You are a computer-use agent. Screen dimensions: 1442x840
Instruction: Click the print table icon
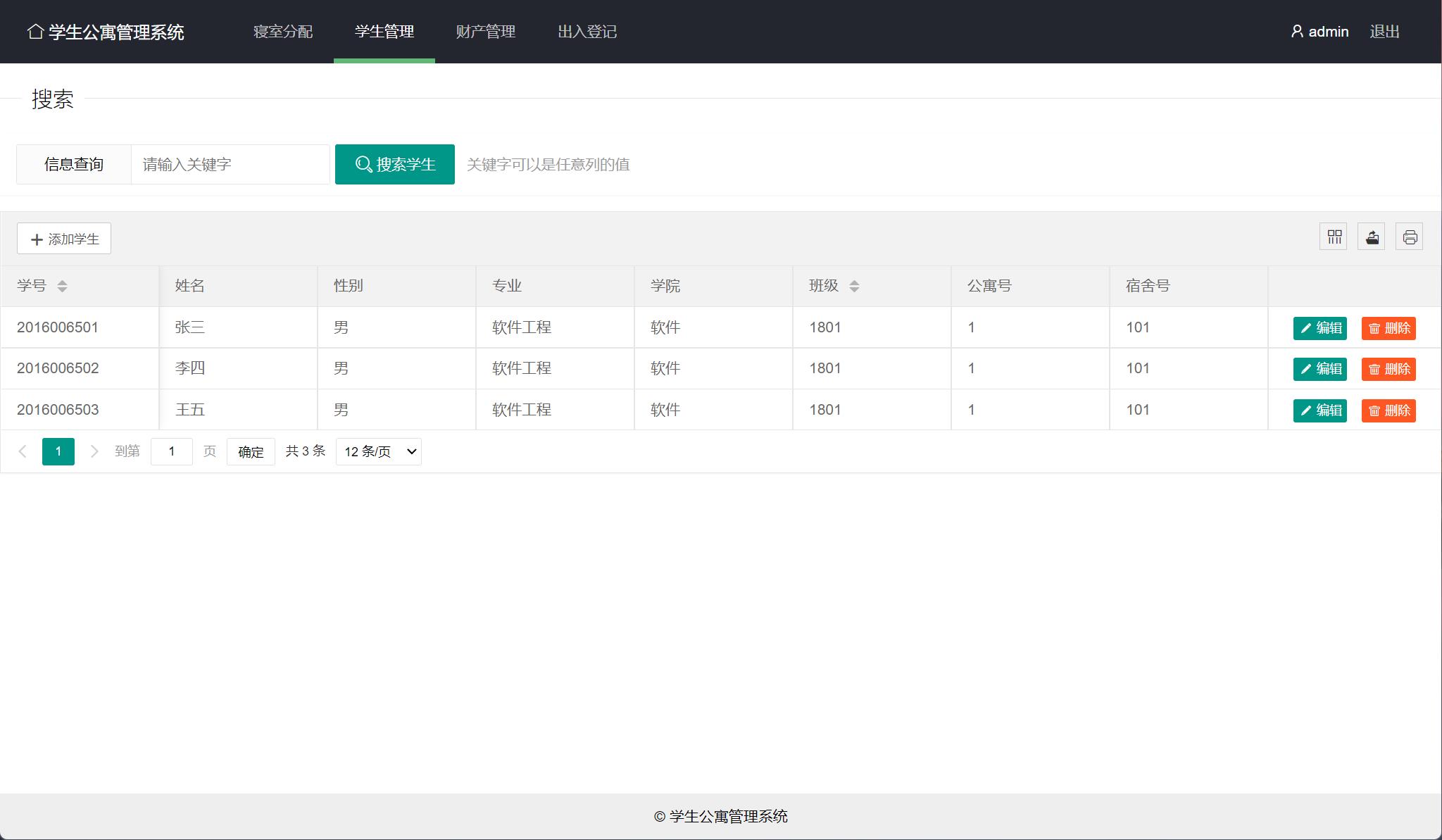pyautogui.click(x=1410, y=237)
